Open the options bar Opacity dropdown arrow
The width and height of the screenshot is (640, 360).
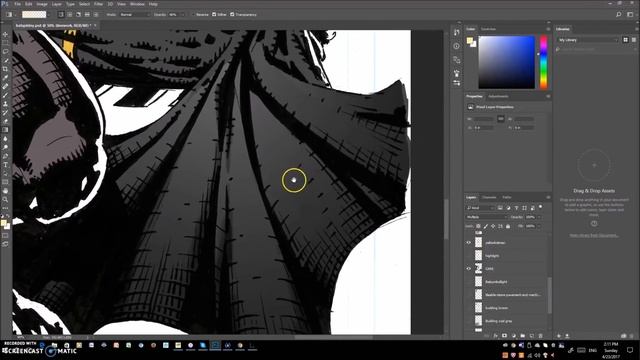tap(182, 14)
